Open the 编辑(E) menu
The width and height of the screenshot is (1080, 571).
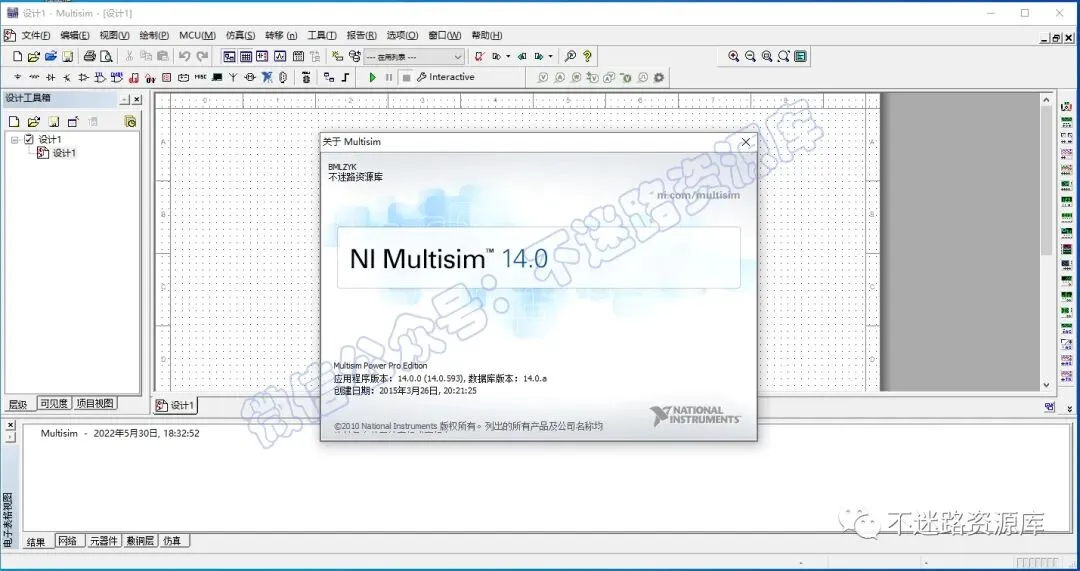[74, 35]
